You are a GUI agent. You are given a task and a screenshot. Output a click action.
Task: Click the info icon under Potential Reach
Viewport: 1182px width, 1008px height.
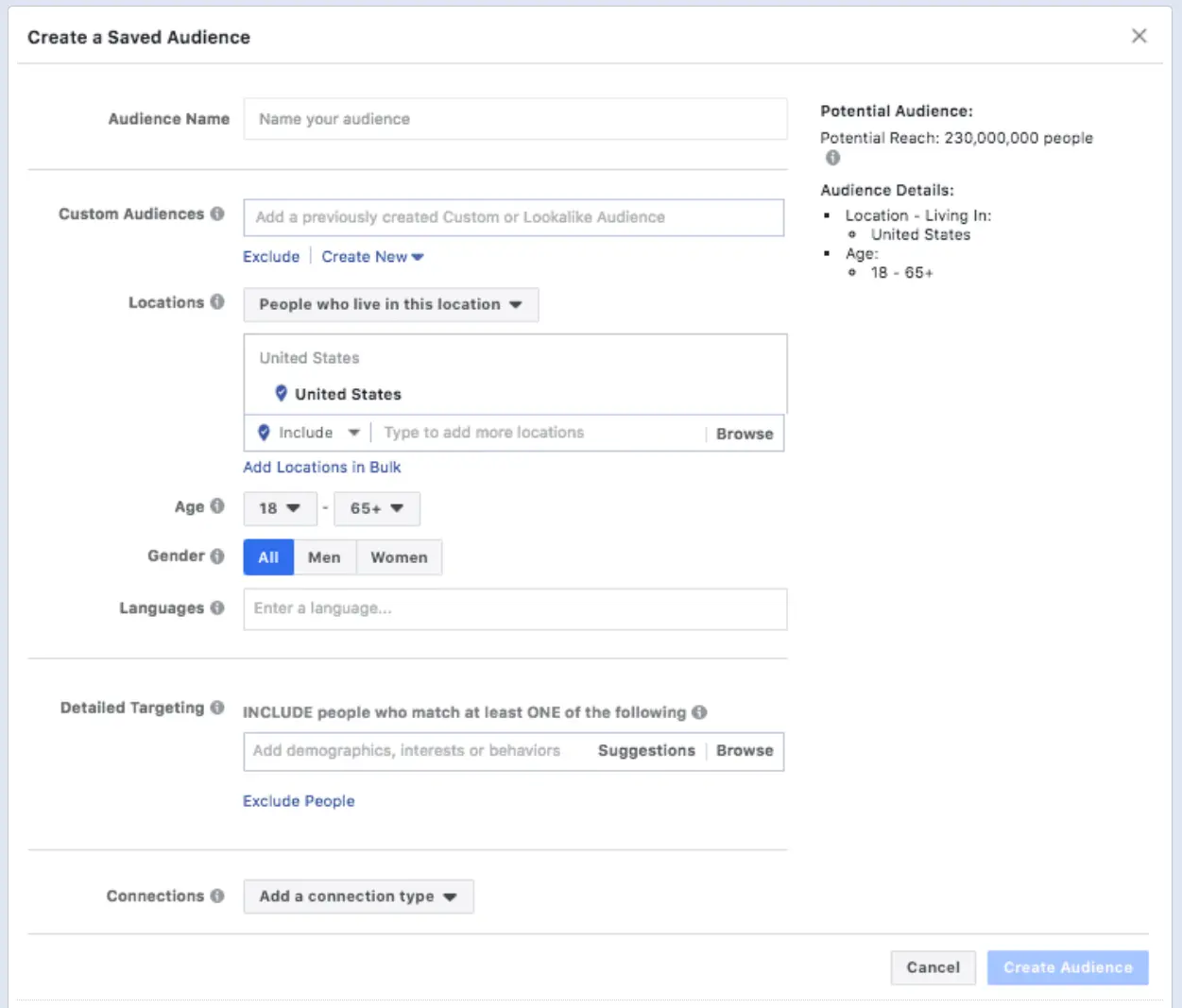[x=832, y=158]
